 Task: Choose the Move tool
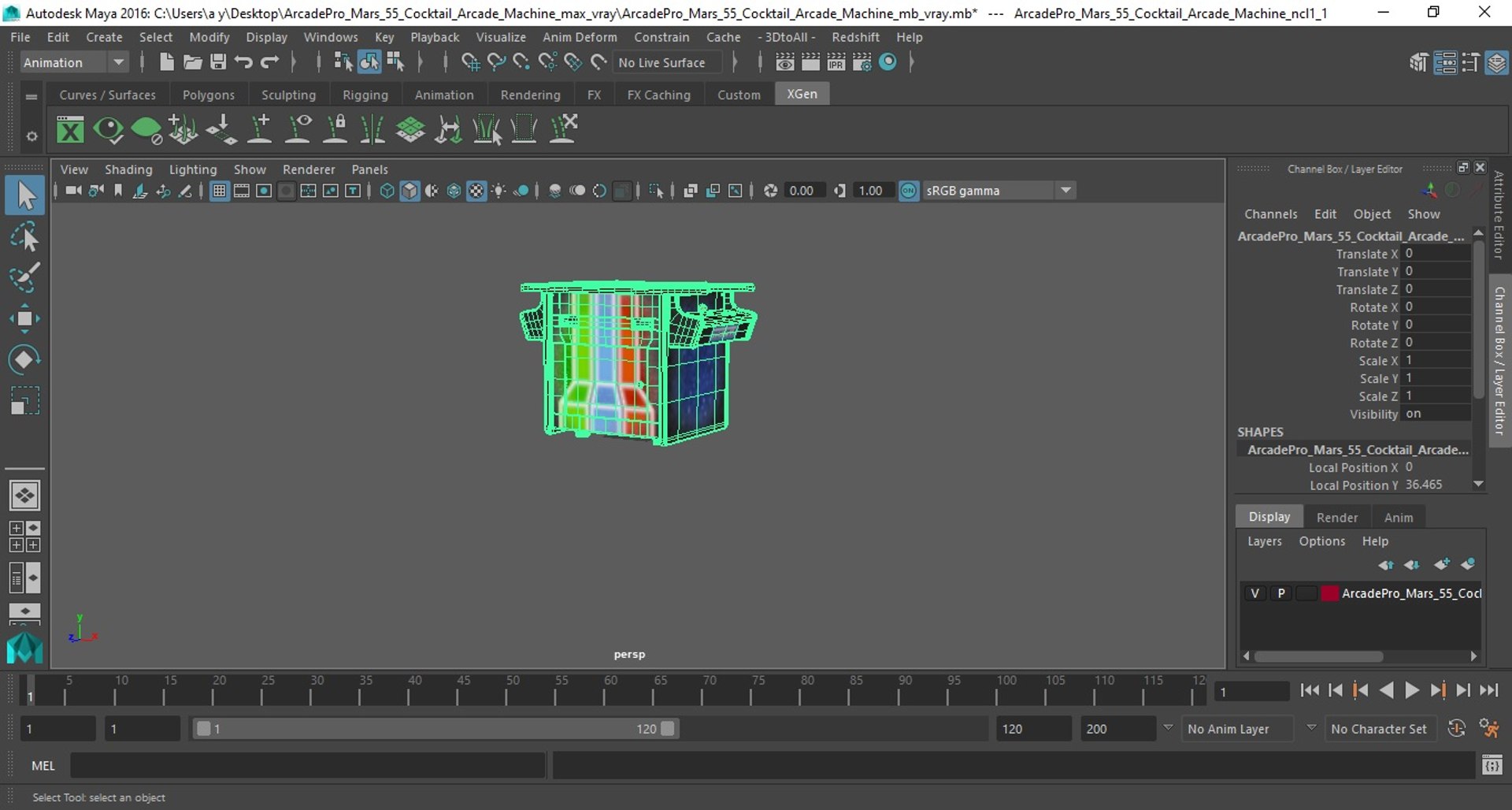24,318
